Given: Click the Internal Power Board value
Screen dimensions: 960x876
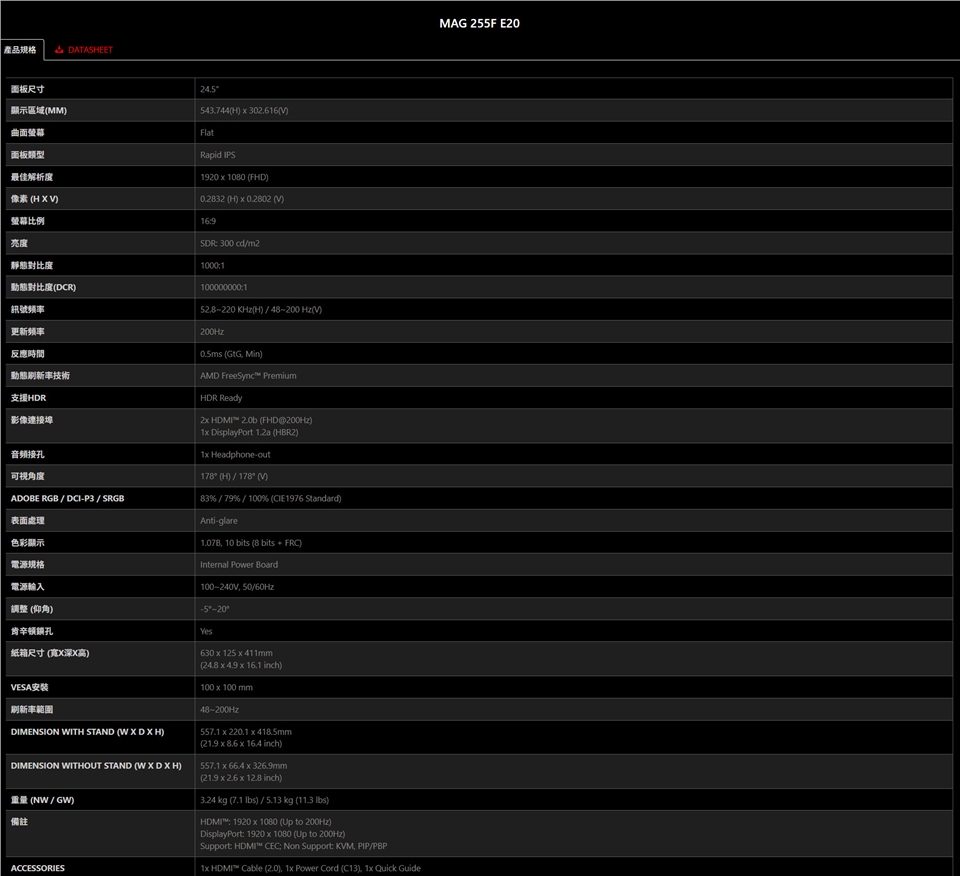Looking at the screenshot, I should point(239,565).
